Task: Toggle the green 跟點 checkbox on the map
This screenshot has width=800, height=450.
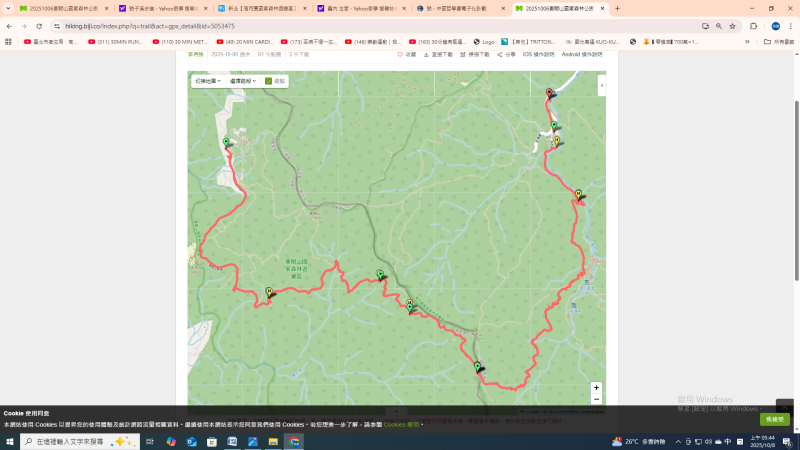Action: 268,81
